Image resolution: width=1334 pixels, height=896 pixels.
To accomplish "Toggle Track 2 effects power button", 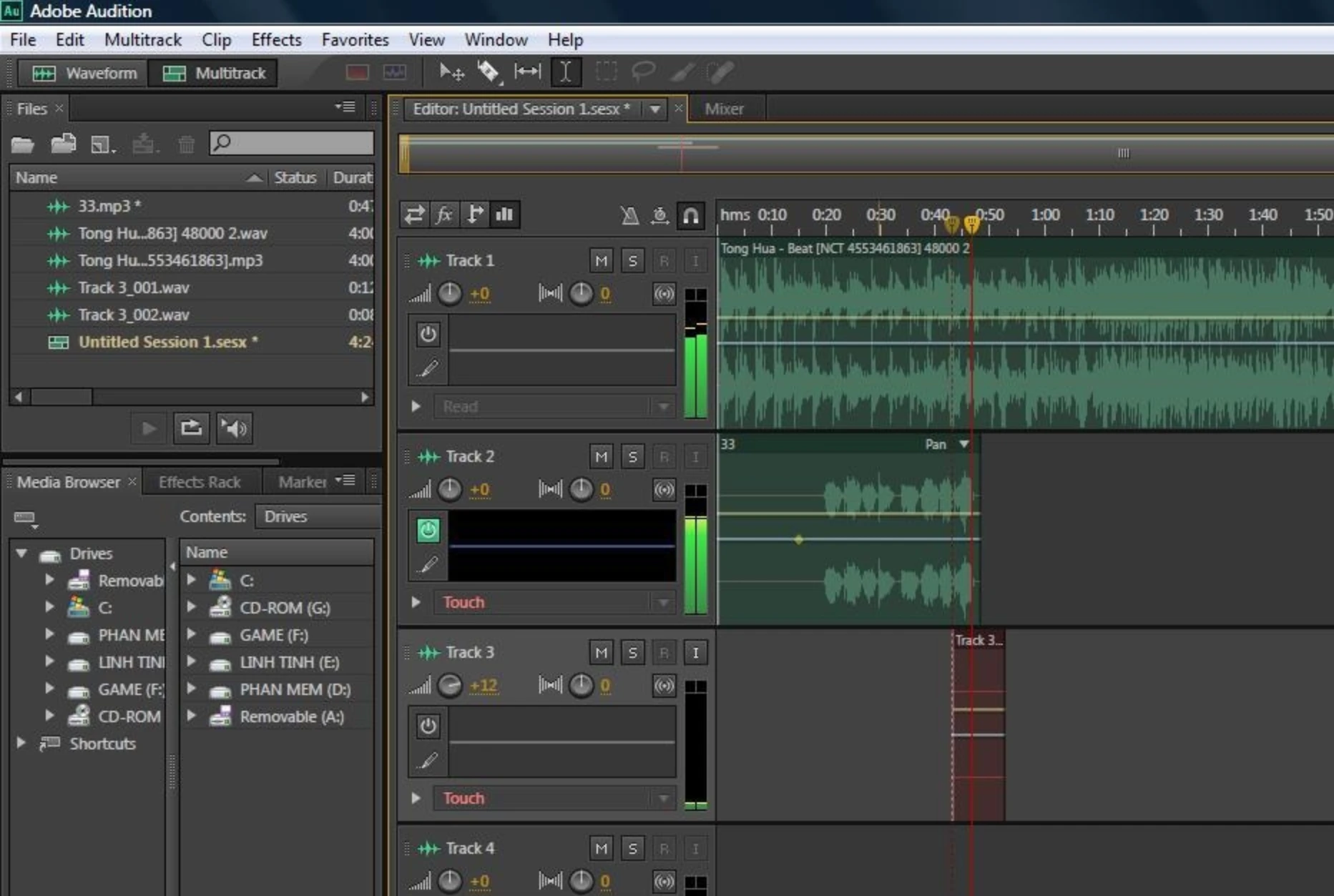I will (x=428, y=530).
